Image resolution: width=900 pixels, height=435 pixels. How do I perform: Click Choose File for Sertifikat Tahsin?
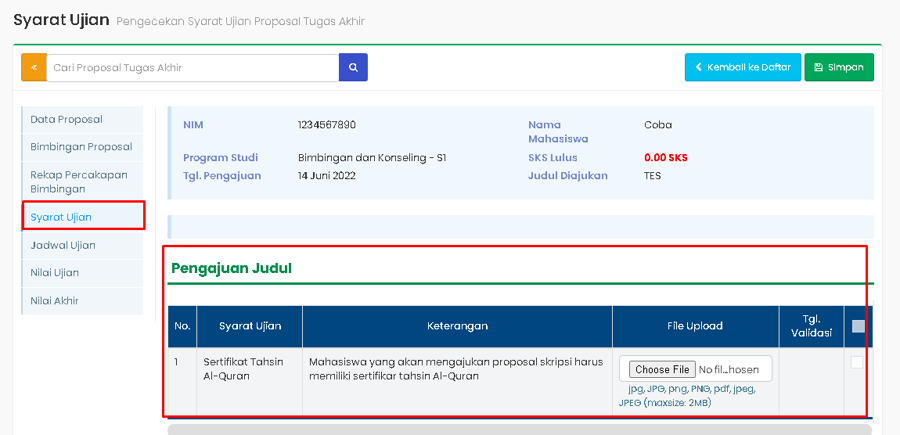click(661, 369)
